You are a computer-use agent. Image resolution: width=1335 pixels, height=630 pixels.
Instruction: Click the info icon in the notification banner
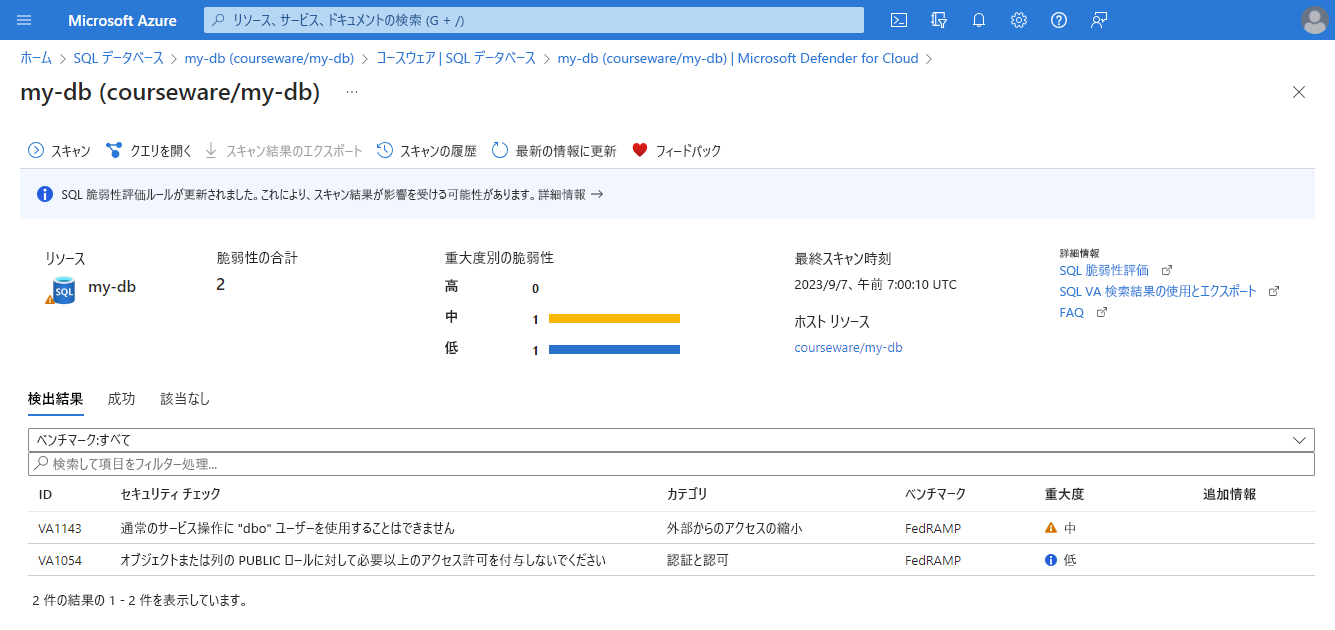coord(45,194)
